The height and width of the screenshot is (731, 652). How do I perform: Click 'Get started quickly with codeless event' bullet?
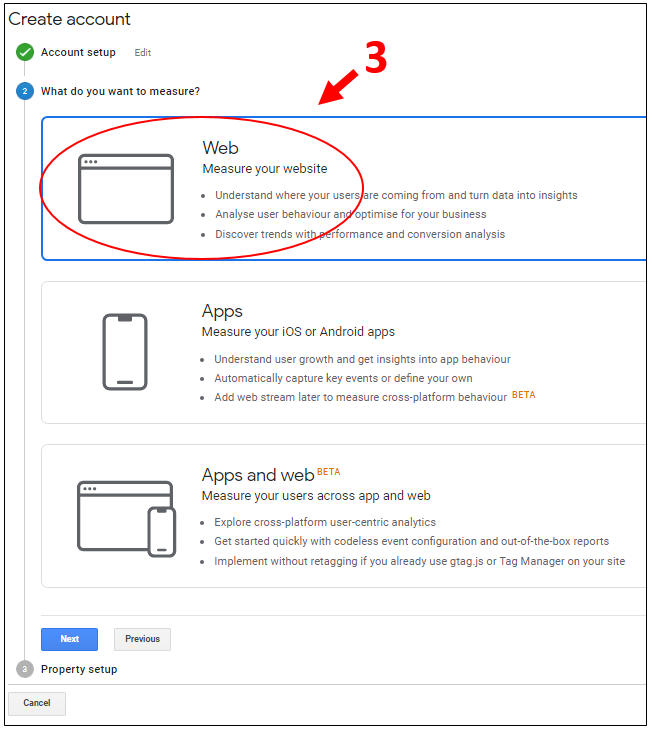pyautogui.click(x=412, y=541)
